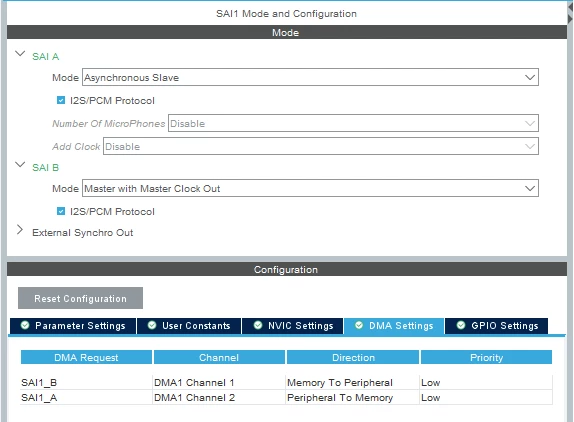Click the Mode section header bar
The image size is (574, 422).
point(287,32)
